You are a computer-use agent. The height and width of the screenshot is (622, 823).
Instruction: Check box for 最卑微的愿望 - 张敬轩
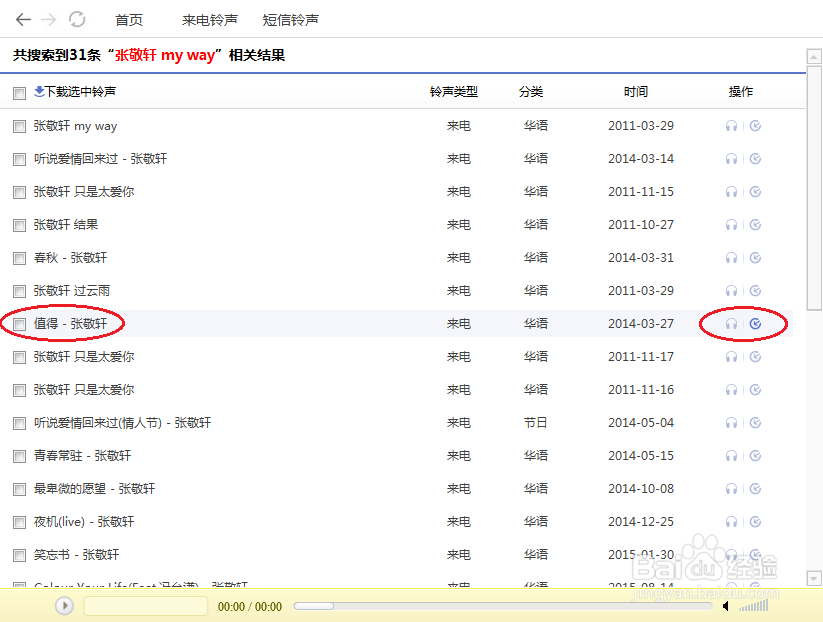[x=19, y=489]
